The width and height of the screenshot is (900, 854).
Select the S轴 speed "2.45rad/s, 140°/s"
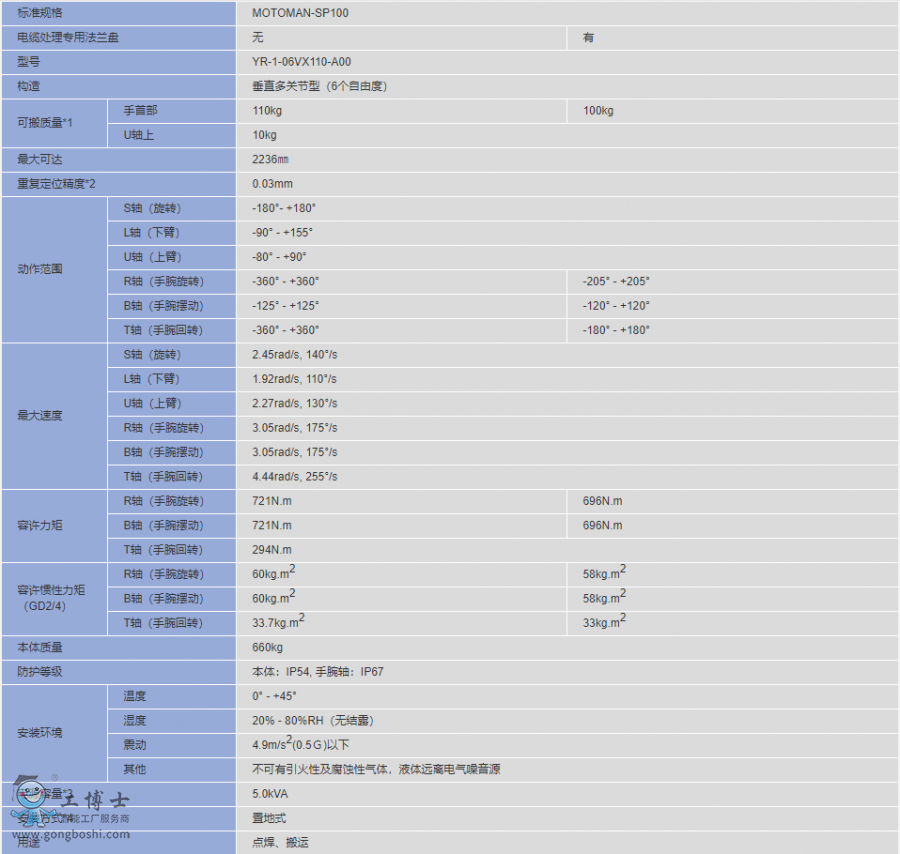(294, 355)
